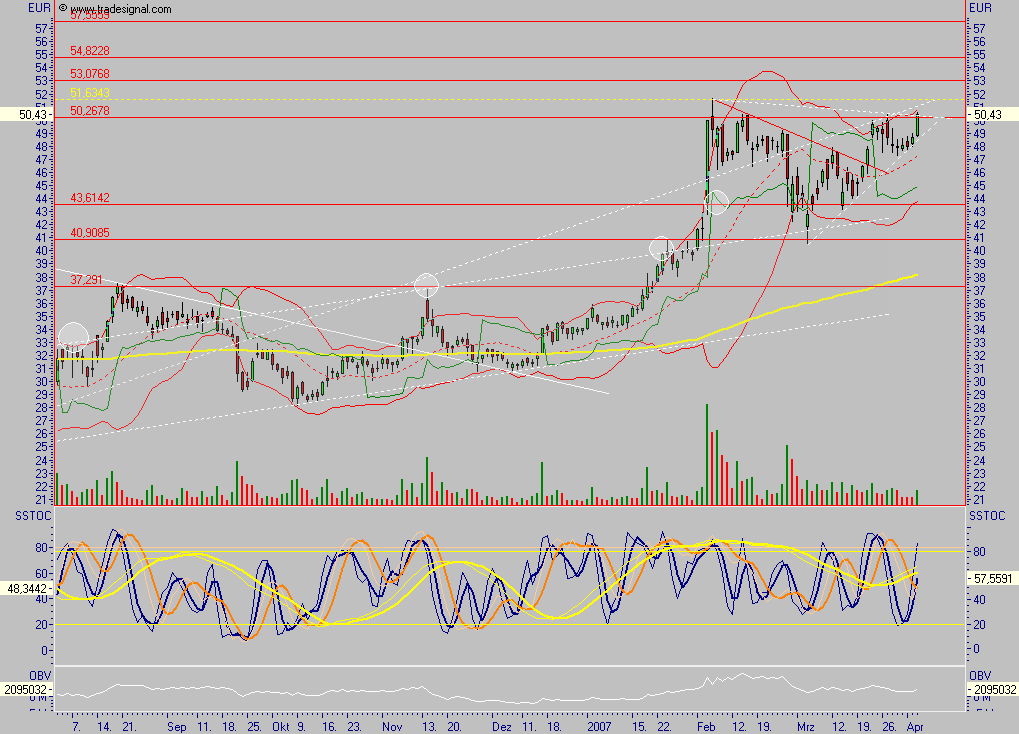
Task: Click the left 50,43 current price tag
Action: 26,114
